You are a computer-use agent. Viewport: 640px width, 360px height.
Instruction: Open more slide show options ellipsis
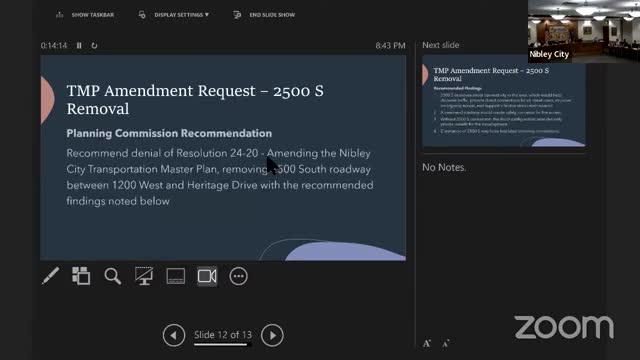(238, 276)
